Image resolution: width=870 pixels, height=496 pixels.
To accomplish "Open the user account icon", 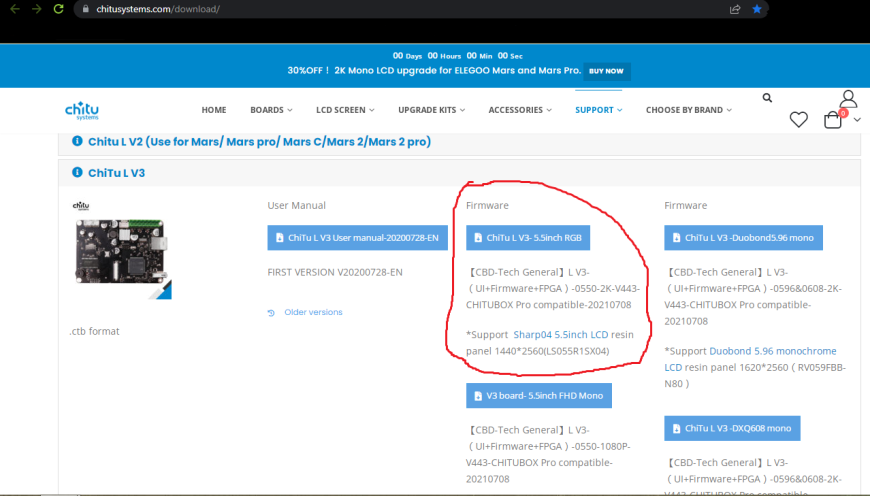I will [848, 99].
